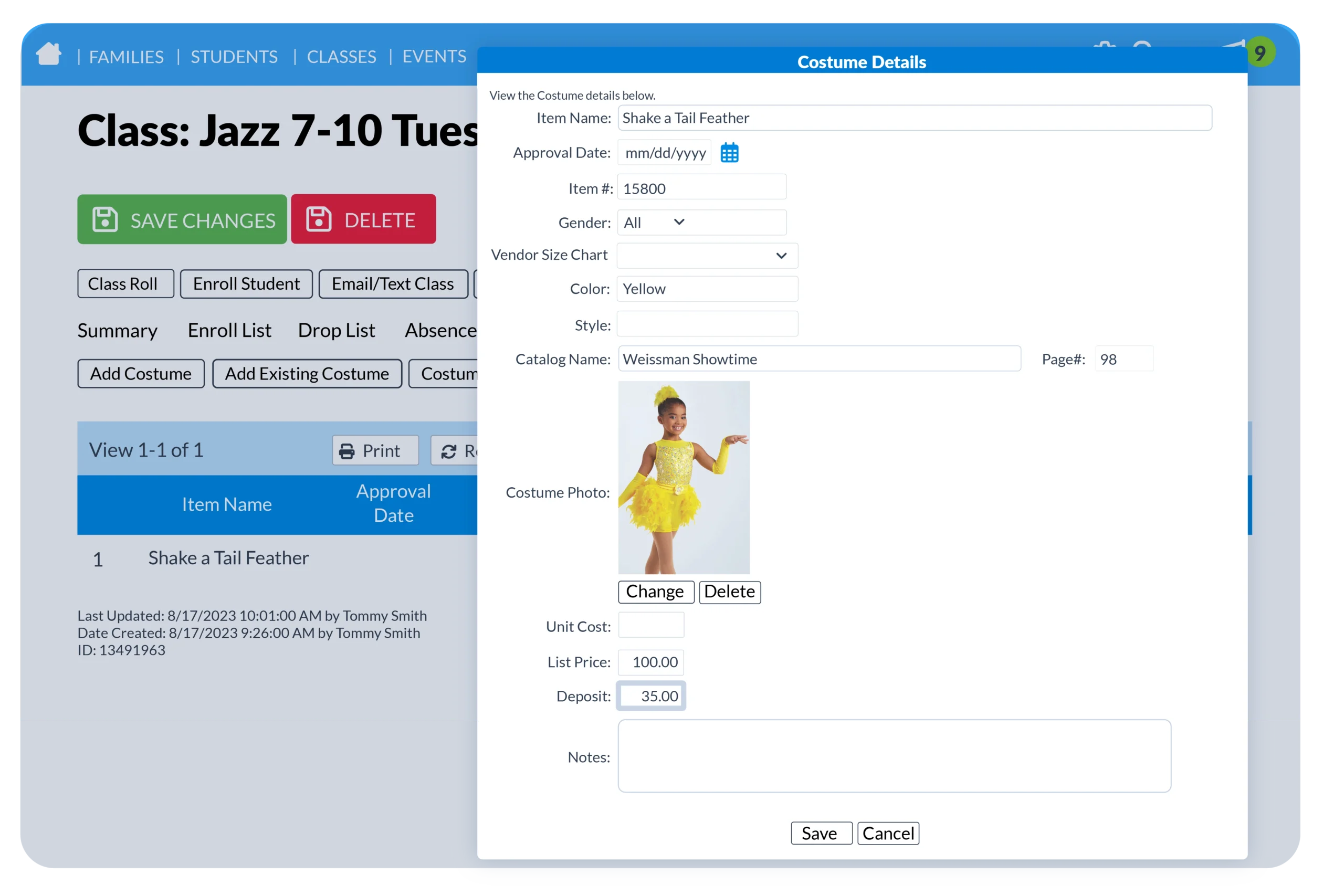
Task: Click the Cancel button in Costume Details
Action: (x=887, y=833)
